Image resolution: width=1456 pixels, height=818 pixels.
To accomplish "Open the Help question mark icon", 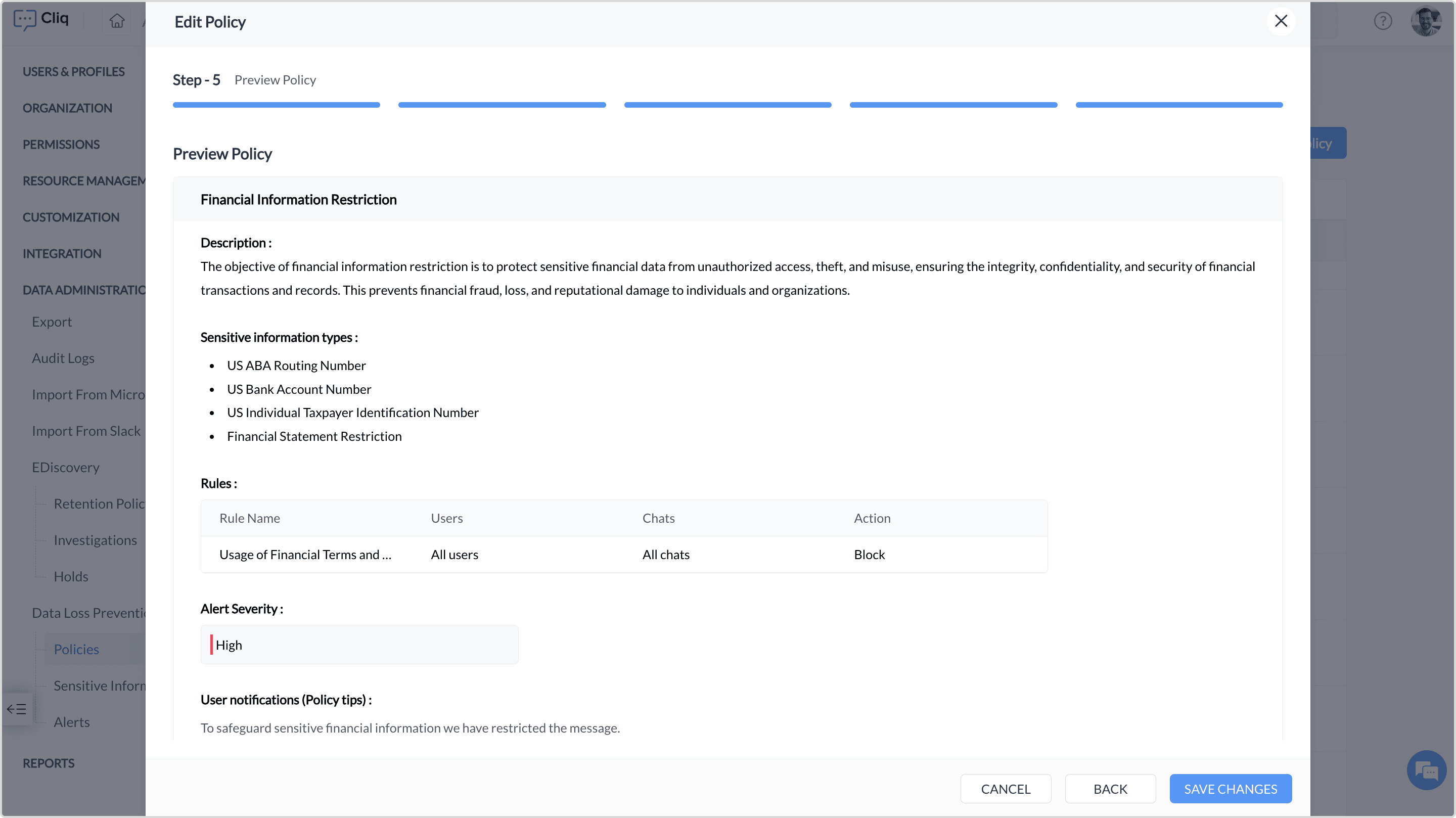I will (x=1383, y=21).
